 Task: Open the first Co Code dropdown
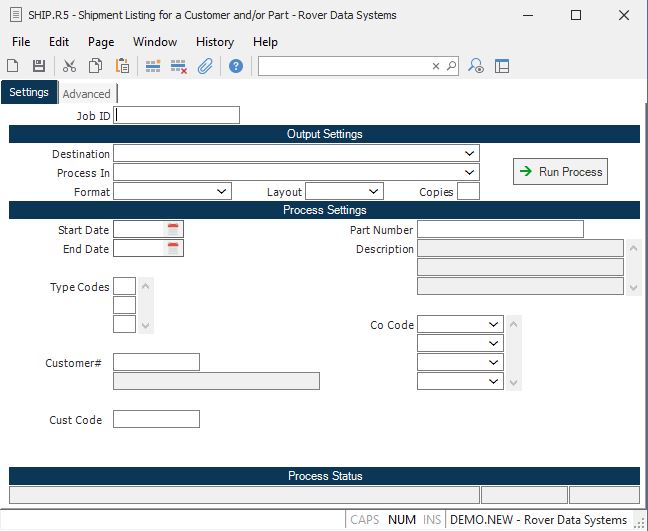point(494,325)
